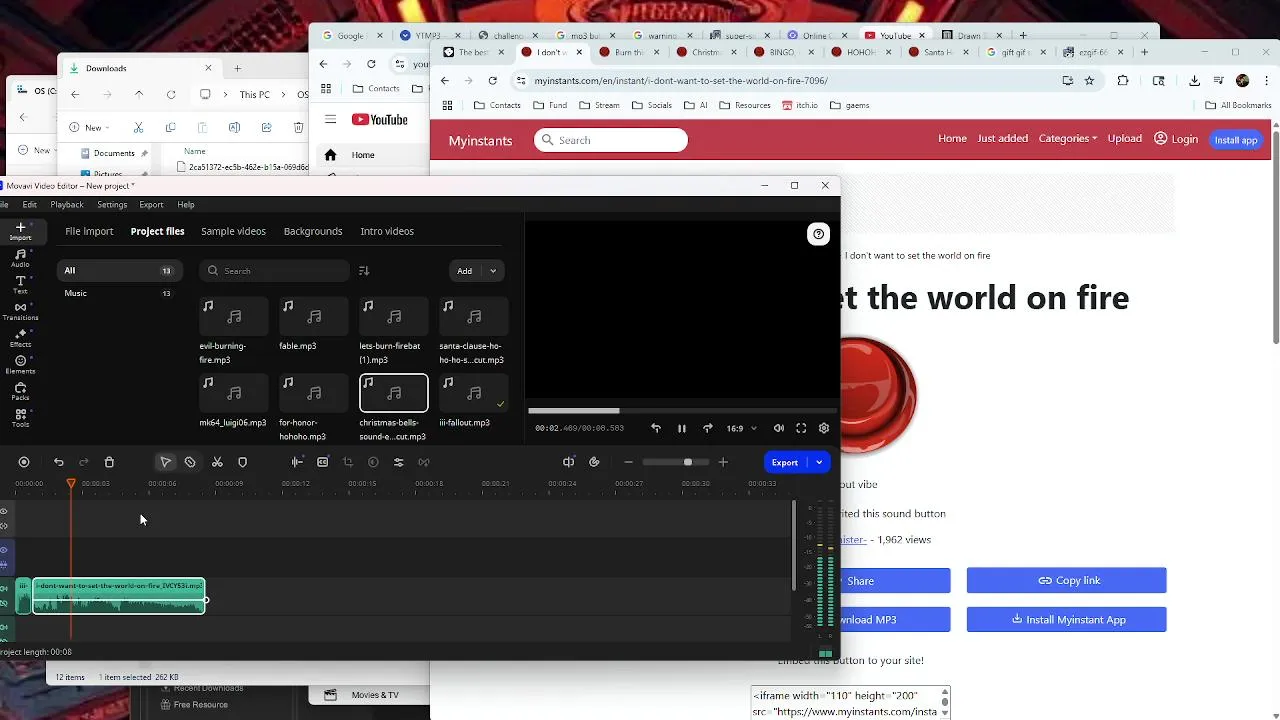1280x720 pixels.
Task: Click the crop tool icon in toolbar
Action: tap(348, 462)
